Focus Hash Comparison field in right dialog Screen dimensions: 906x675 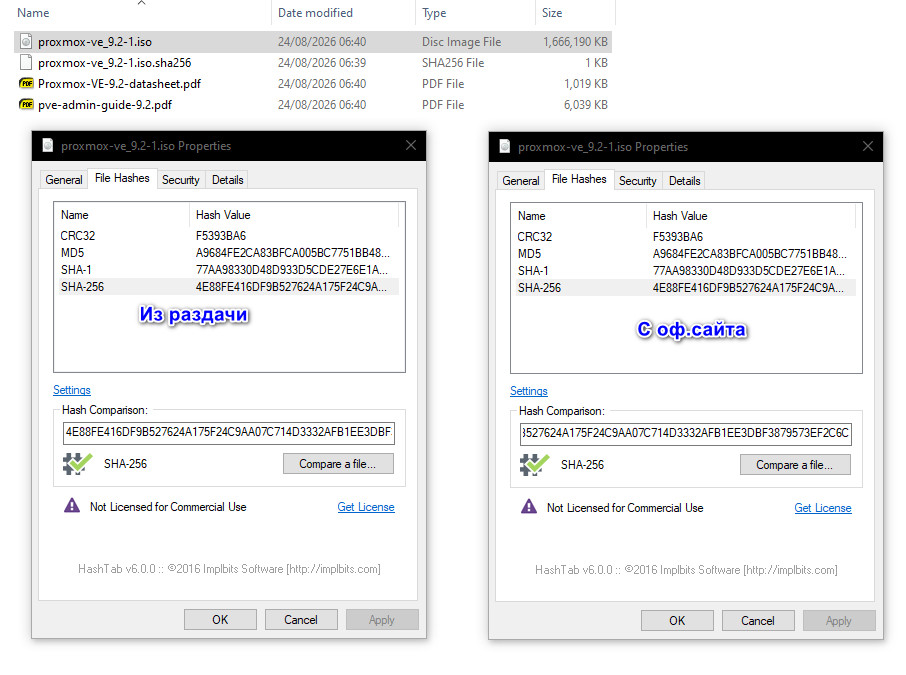click(x=686, y=433)
